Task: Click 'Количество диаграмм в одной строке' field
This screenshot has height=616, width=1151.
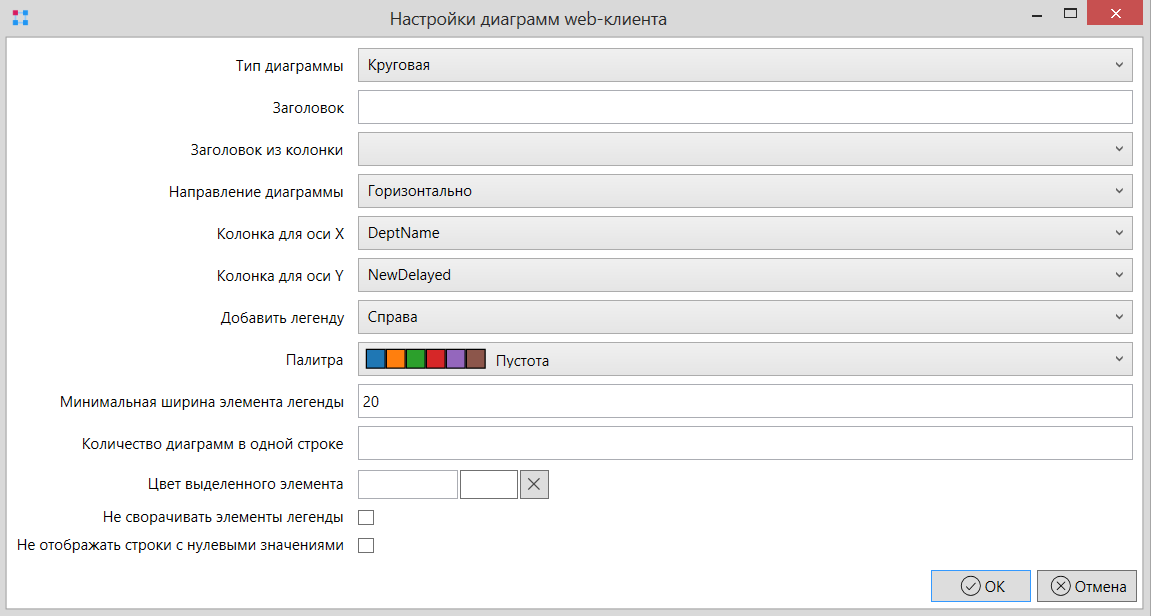Action: [744, 443]
